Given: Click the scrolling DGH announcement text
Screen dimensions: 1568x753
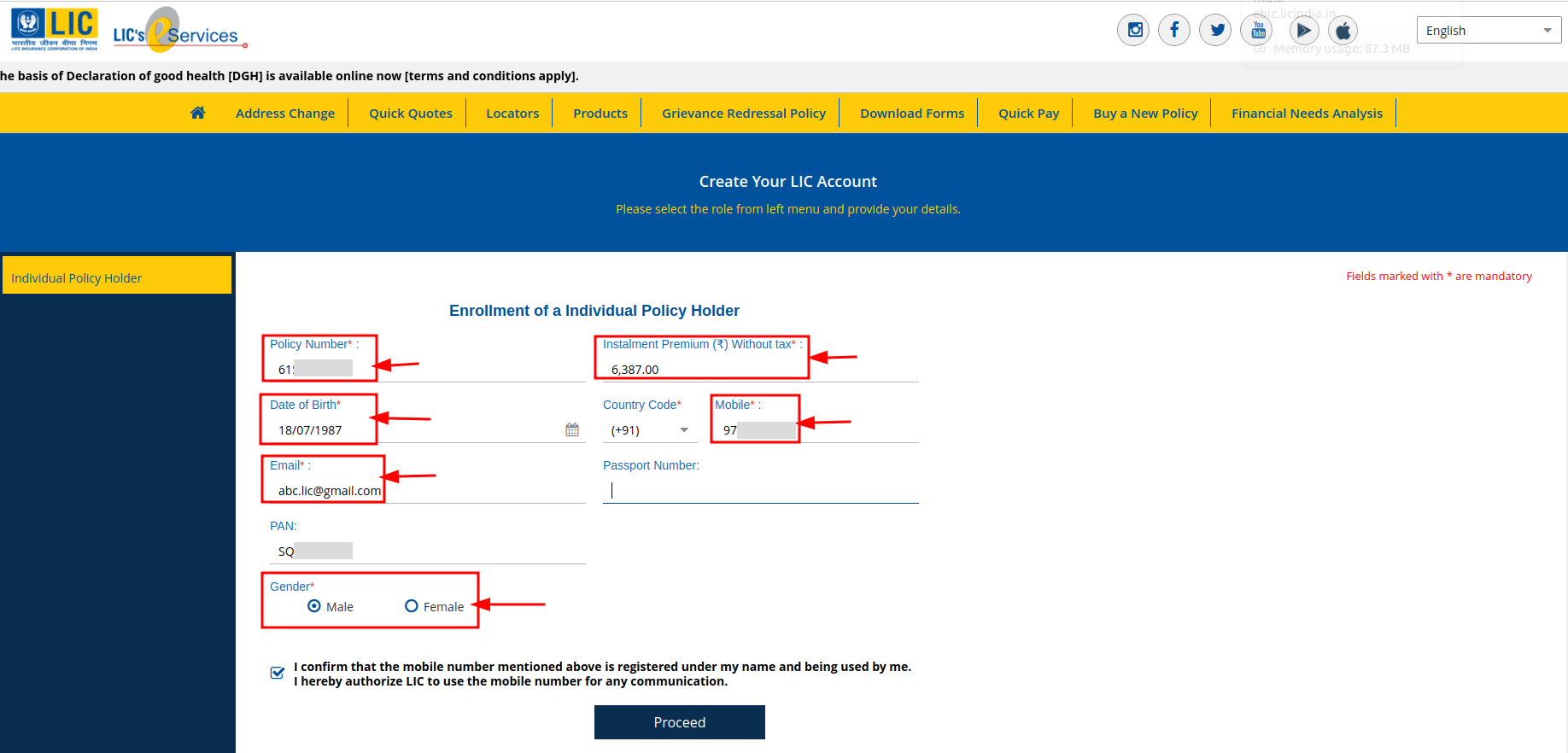Looking at the screenshot, I should (290, 76).
